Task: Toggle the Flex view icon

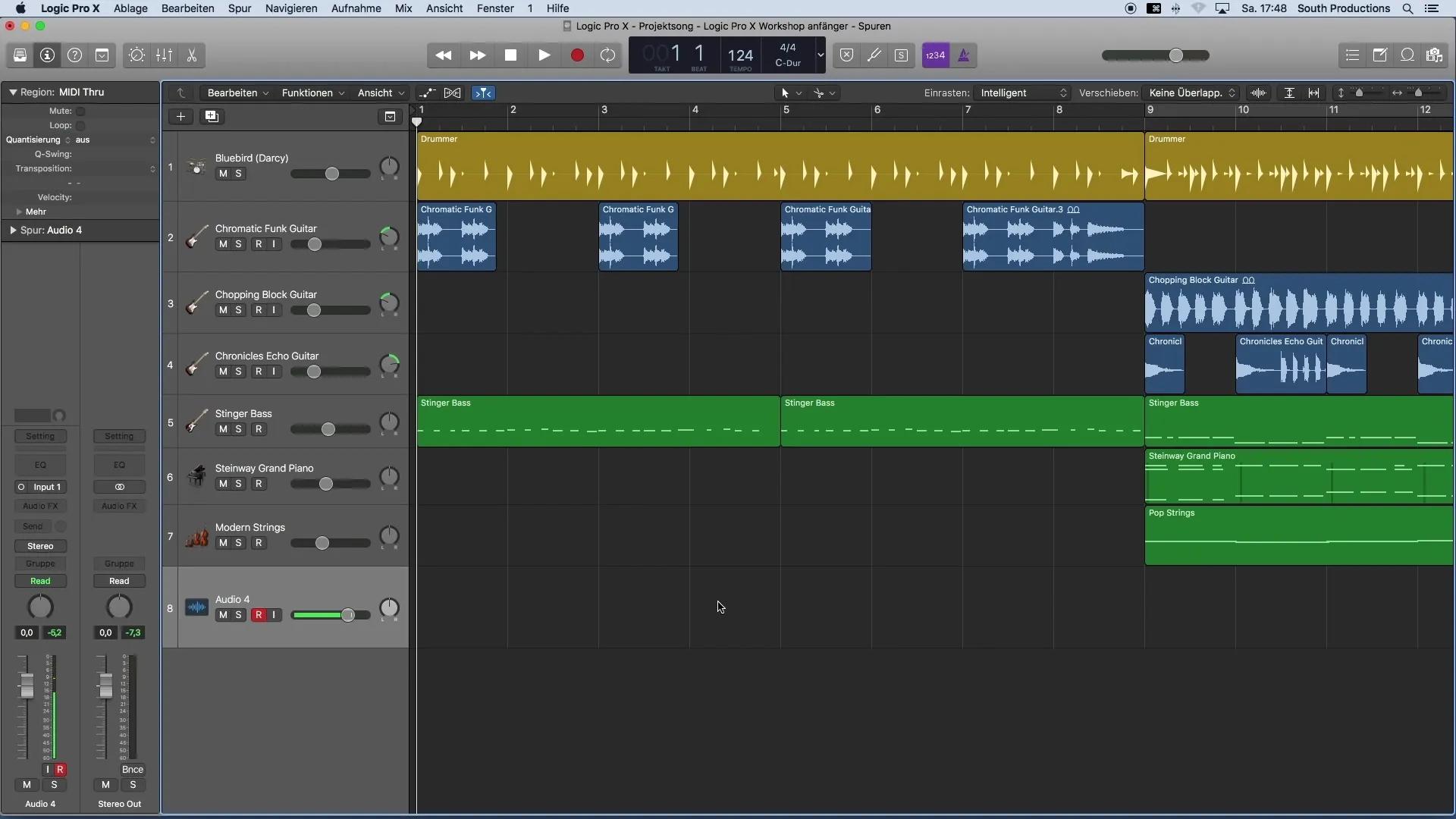Action: pos(453,93)
